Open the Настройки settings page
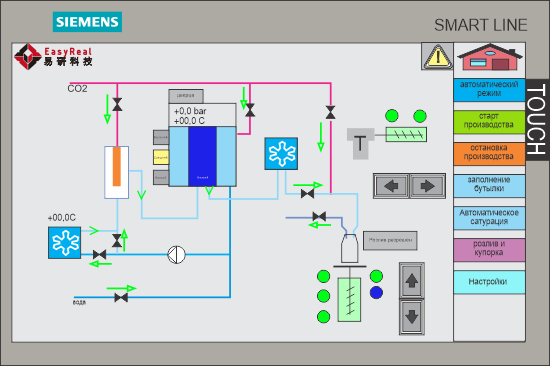This screenshot has height=366, width=550. 489,282
